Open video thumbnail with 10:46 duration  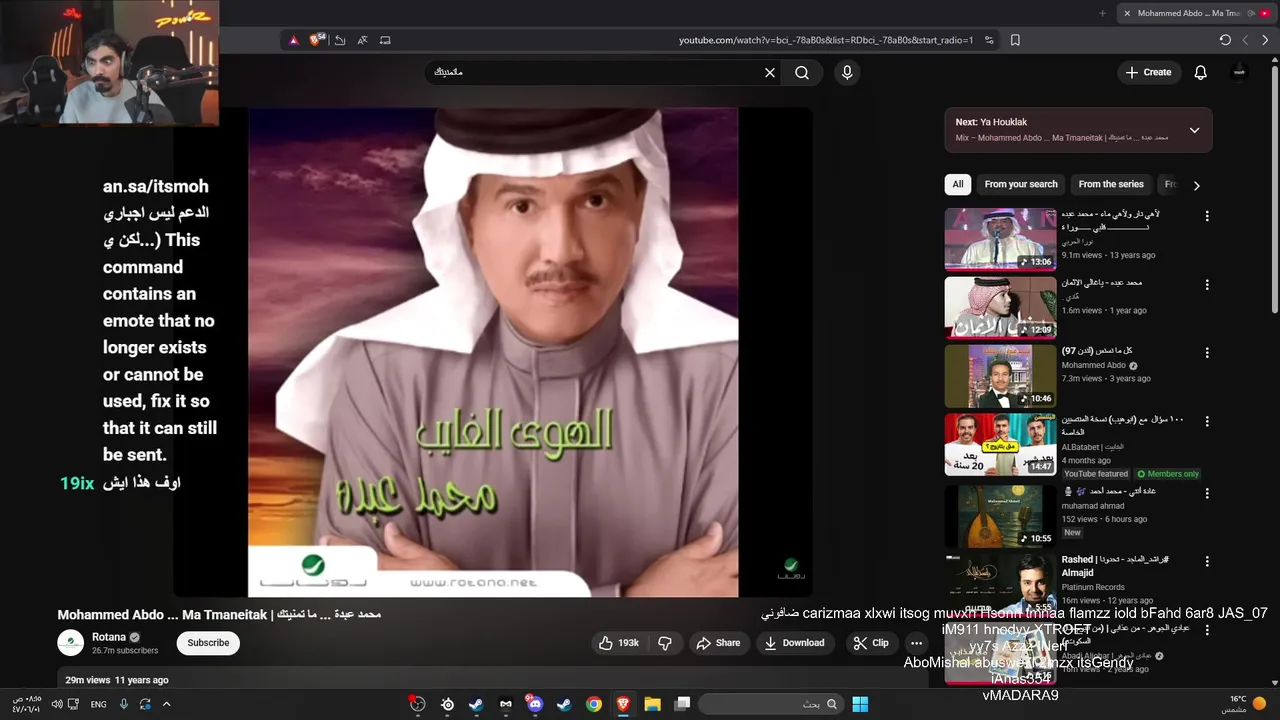click(1000, 376)
